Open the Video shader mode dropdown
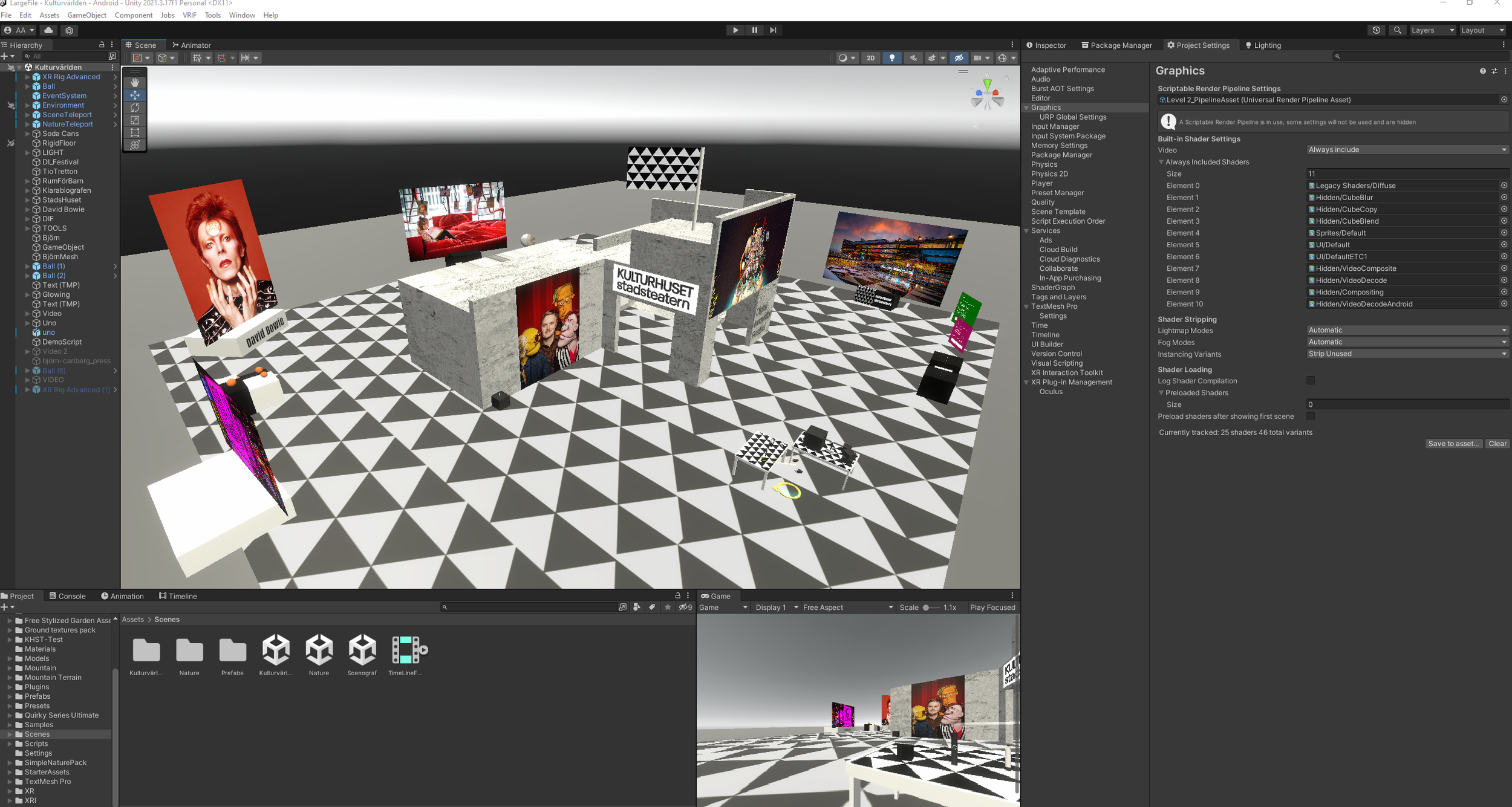The height and width of the screenshot is (807, 1512). click(x=1407, y=150)
